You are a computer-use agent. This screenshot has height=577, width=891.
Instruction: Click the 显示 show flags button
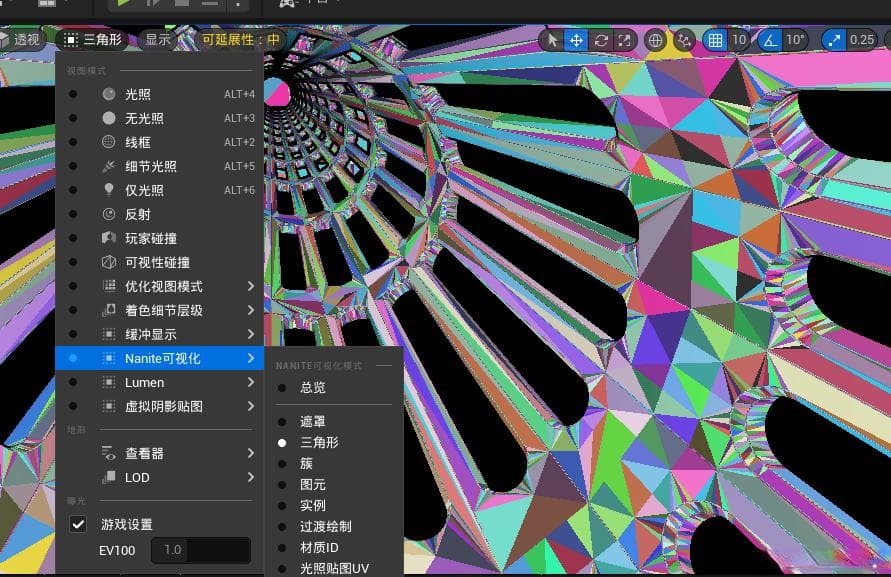click(x=157, y=39)
